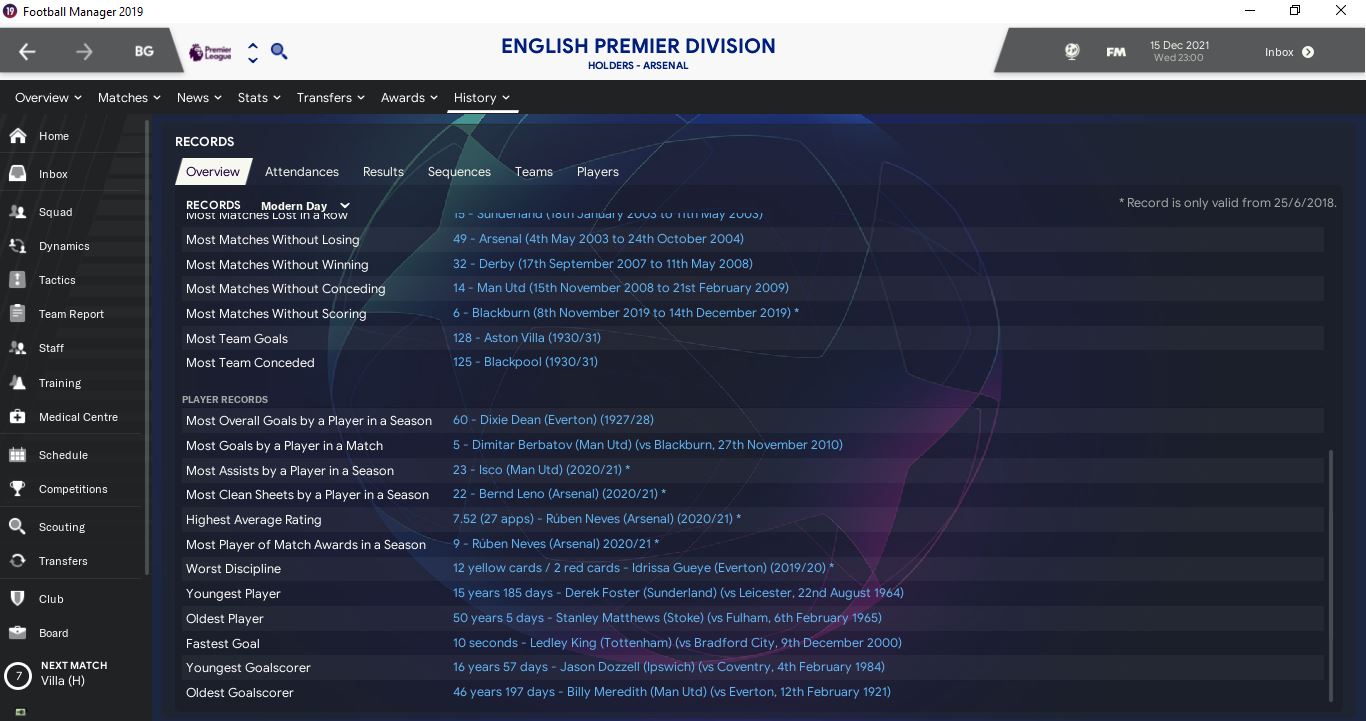Go forward with the right arrow
The image size is (1366, 721).
coord(84,52)
